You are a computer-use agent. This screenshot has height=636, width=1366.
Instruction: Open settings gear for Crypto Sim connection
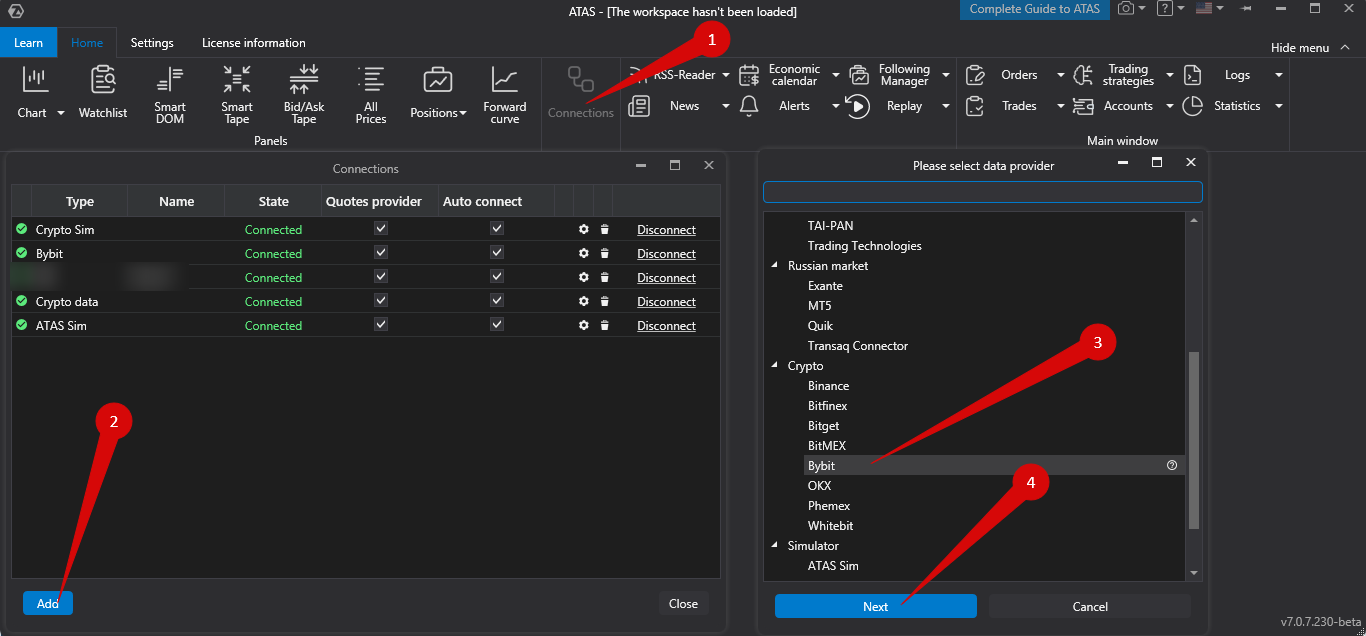[x=584, y=229]
